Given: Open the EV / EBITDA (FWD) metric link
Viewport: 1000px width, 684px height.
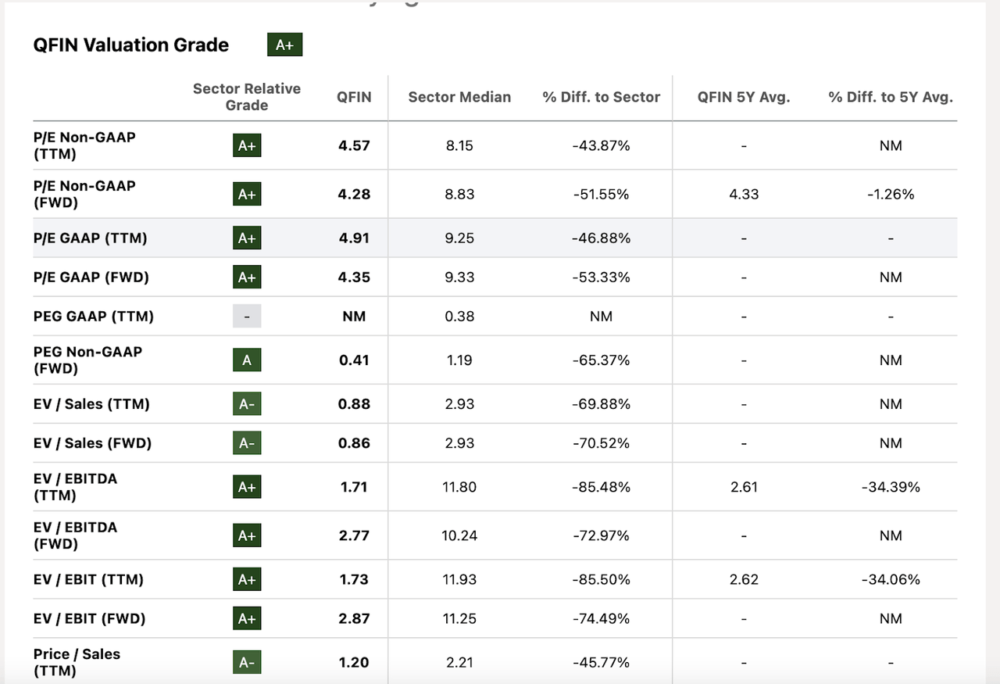Looking at the screenshot, I should pos(75,535).
